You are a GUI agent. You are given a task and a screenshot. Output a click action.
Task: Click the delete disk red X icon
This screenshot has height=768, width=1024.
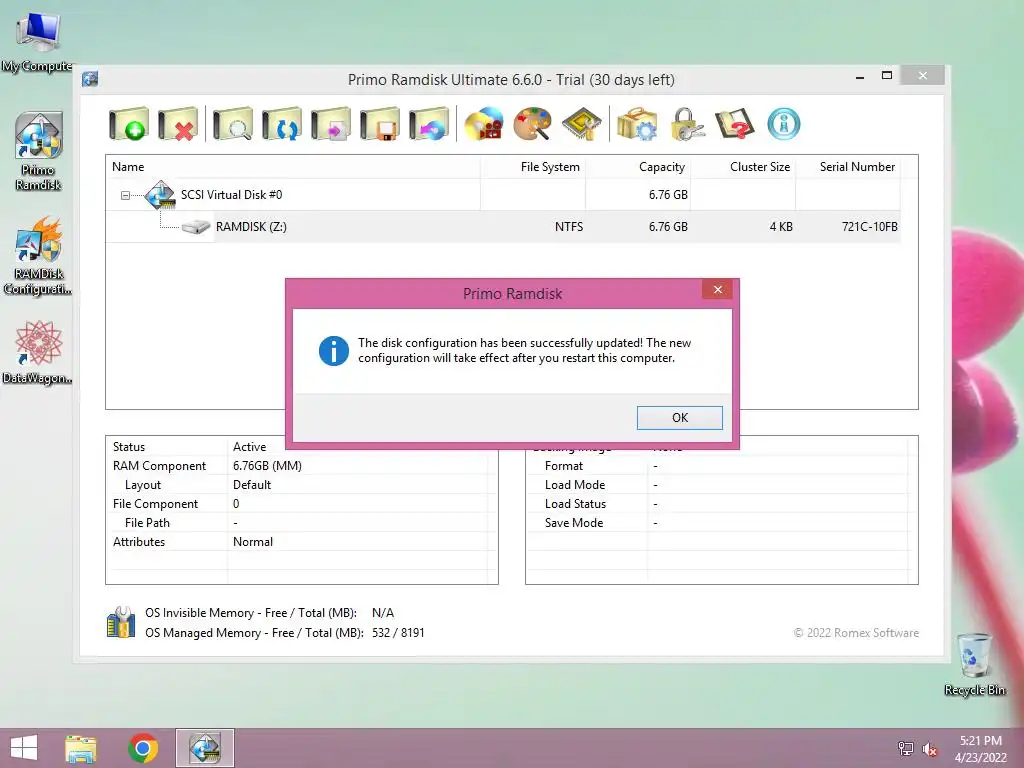pos(178,123)
